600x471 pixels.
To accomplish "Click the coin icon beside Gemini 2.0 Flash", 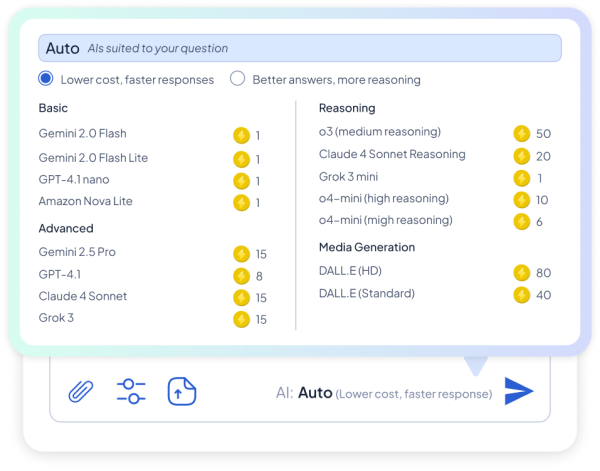I will point(241,135).
